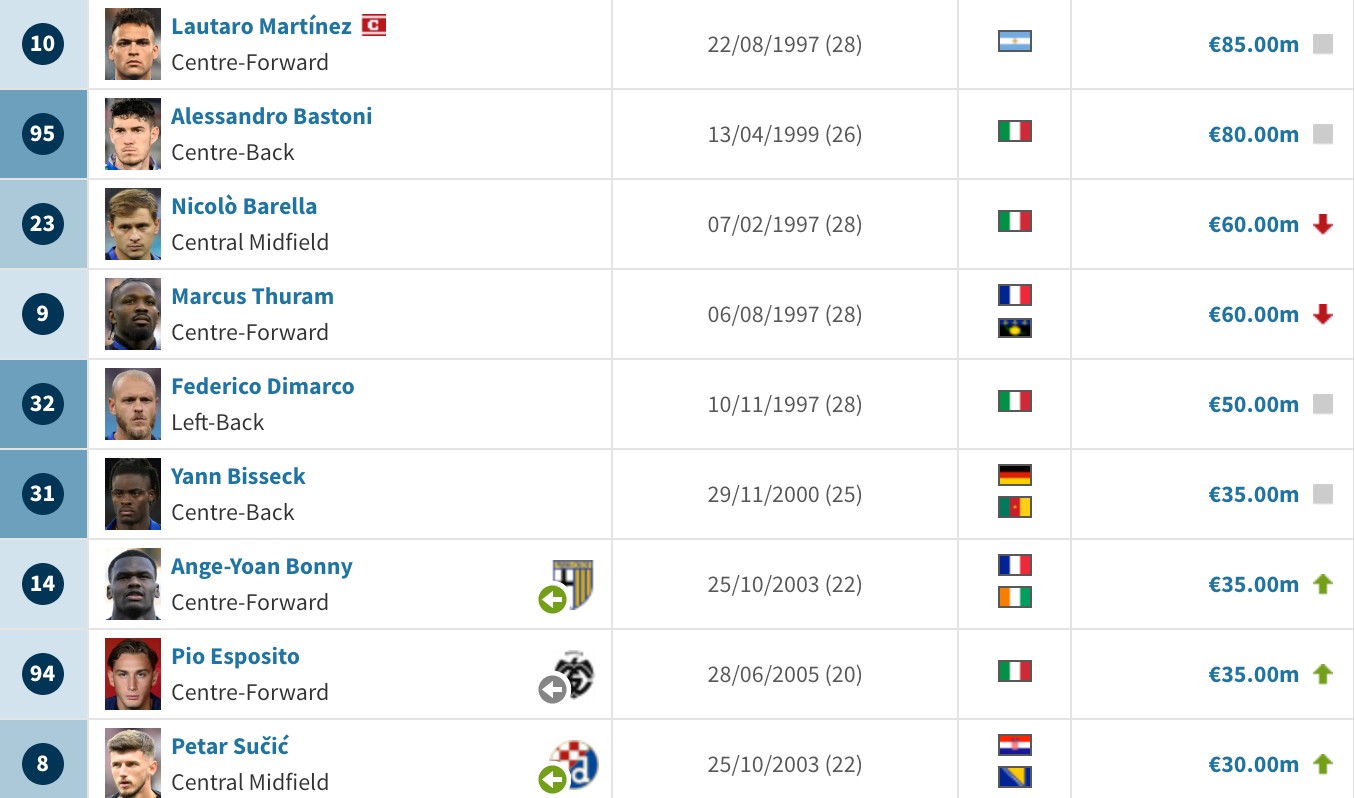Click the club crest in Pio Esposito's row

(575, 674)
